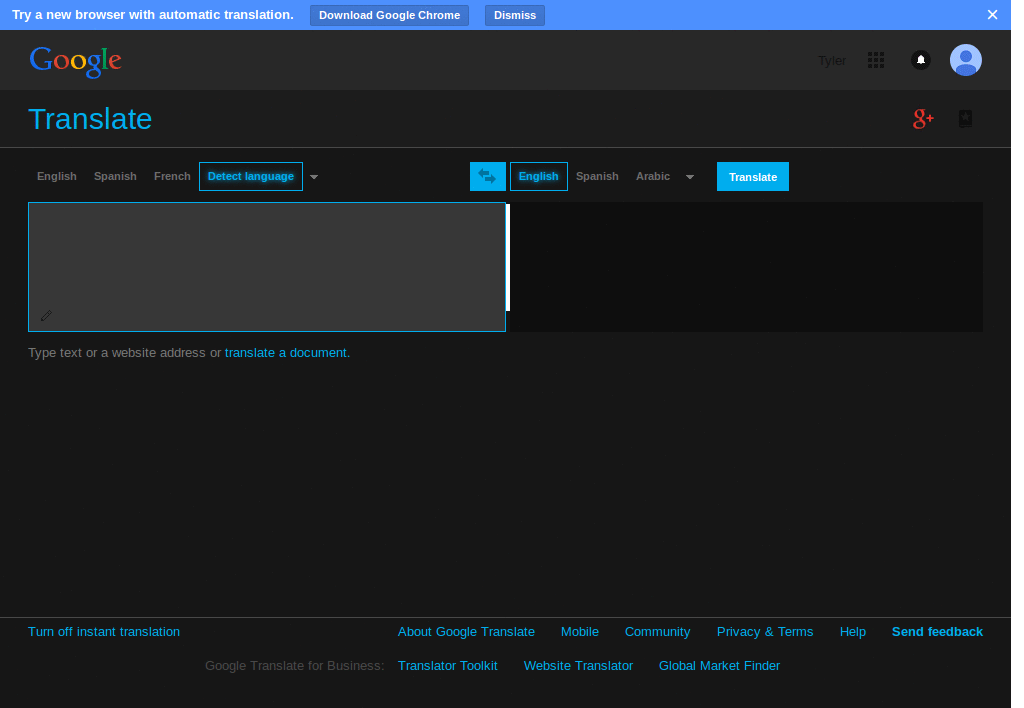This screenshot has height=708, width=1024.
Task: Click the handwriting pencil icon
Action: tap(46, 315)
